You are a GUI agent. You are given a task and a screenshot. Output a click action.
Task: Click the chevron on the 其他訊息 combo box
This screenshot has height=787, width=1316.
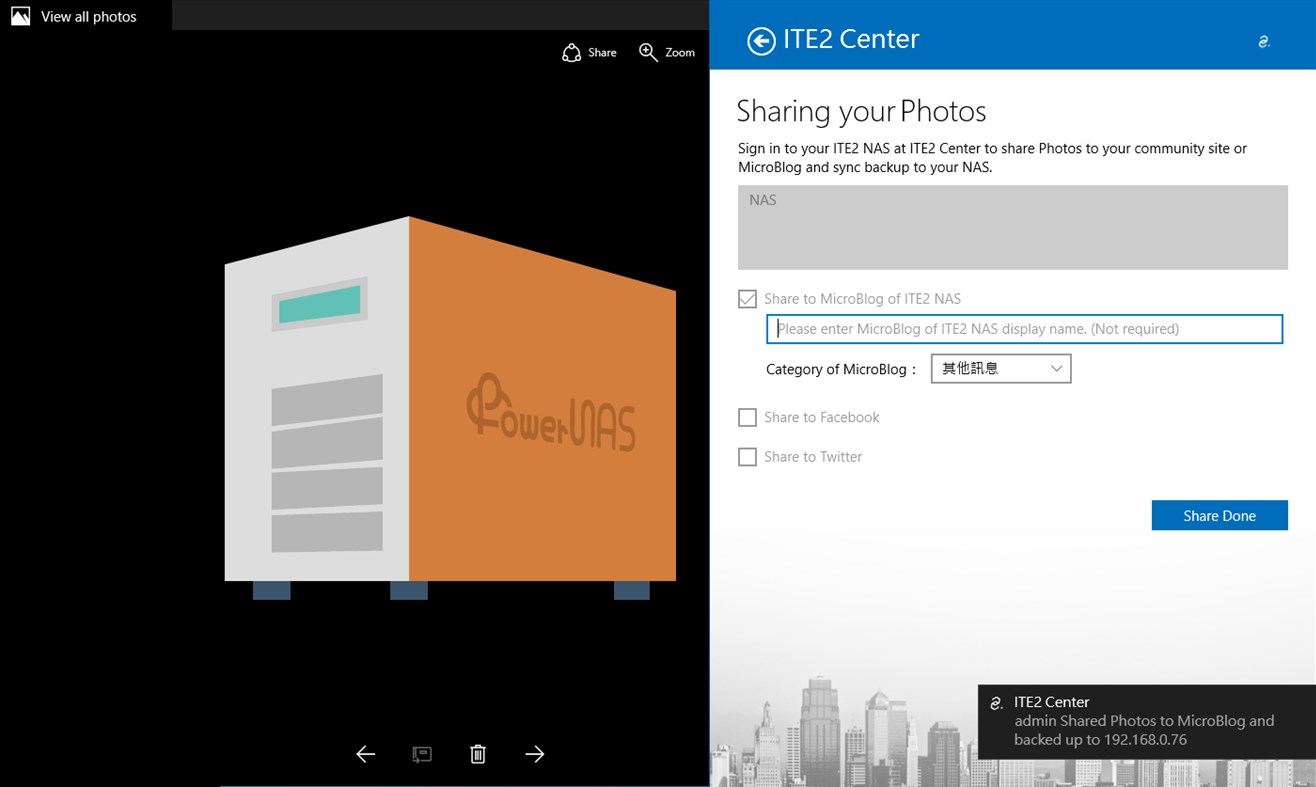click(x=1057, y=368)
